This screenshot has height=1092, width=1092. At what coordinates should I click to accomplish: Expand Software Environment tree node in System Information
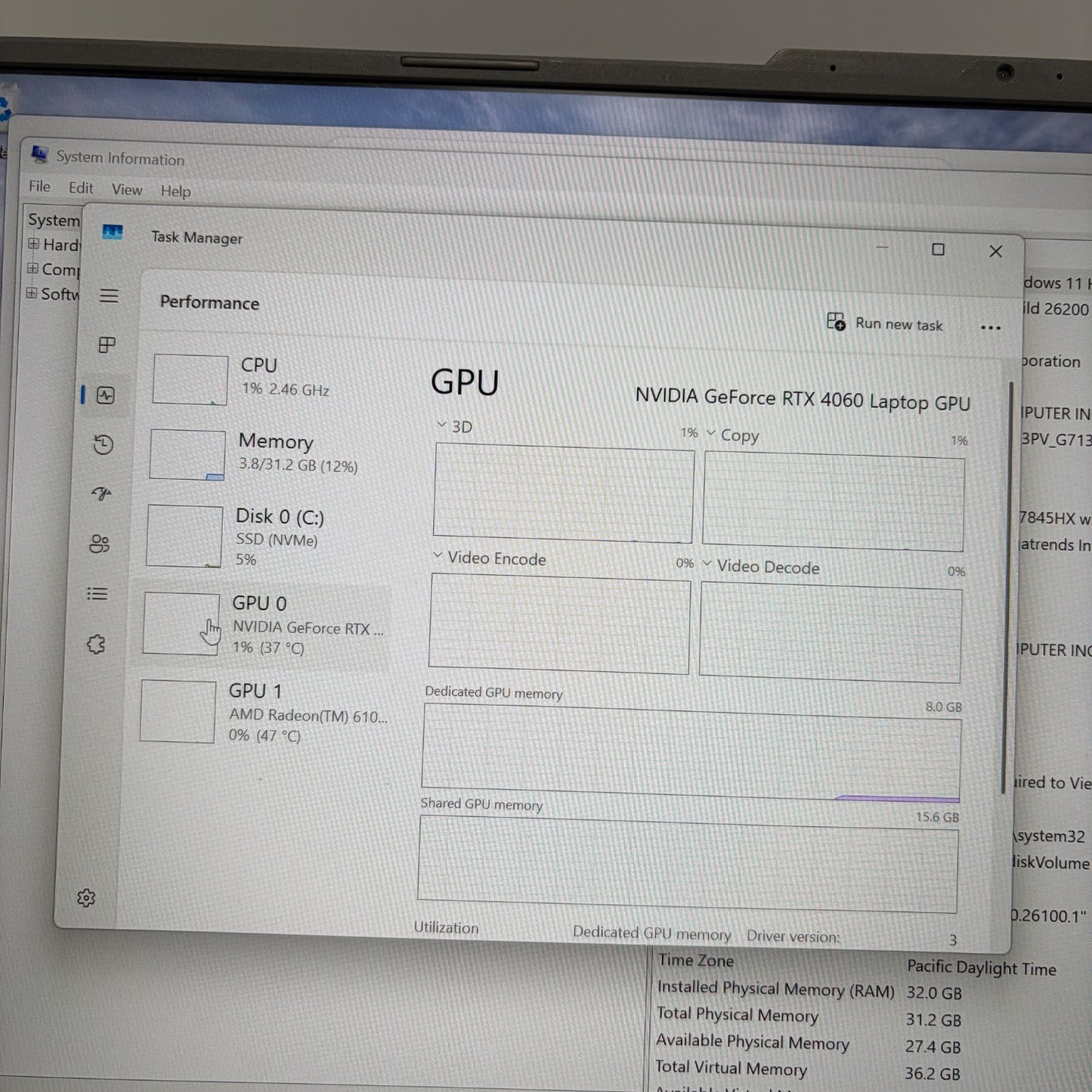click(x=32, y=293)
